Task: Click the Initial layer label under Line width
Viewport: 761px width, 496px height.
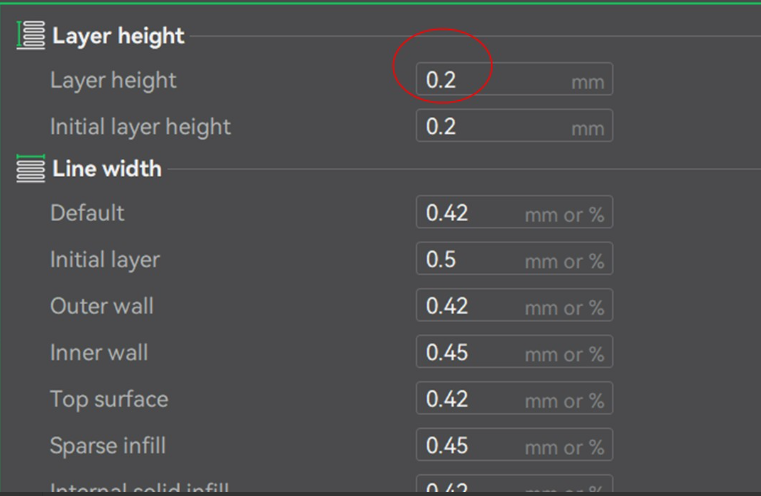Action: tap(104, 260)
